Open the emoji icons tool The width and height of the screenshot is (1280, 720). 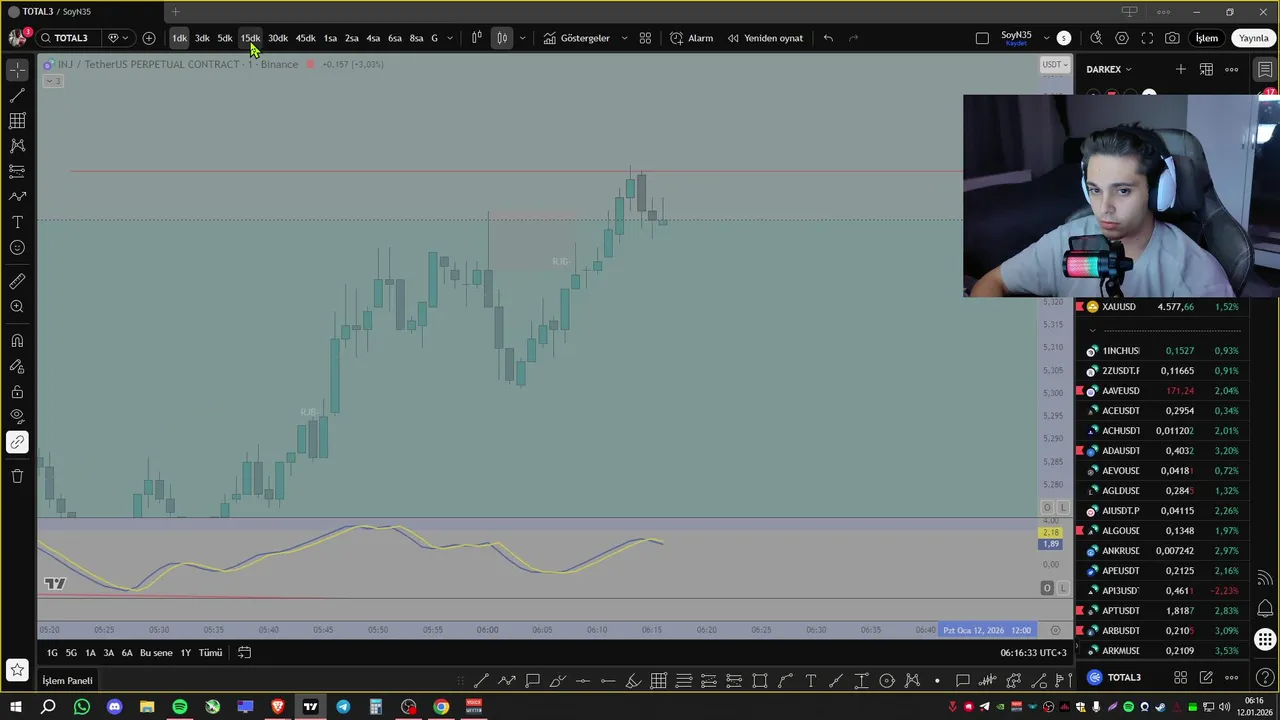[17, 247]
